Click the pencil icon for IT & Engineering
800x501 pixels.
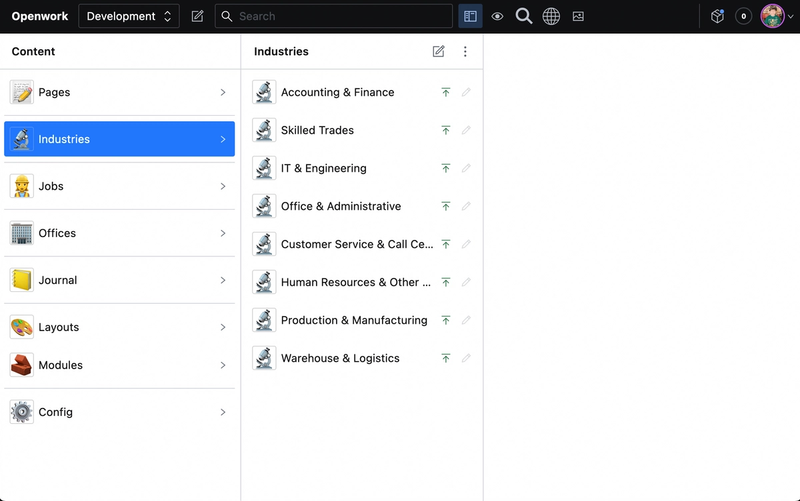(466, 168)
